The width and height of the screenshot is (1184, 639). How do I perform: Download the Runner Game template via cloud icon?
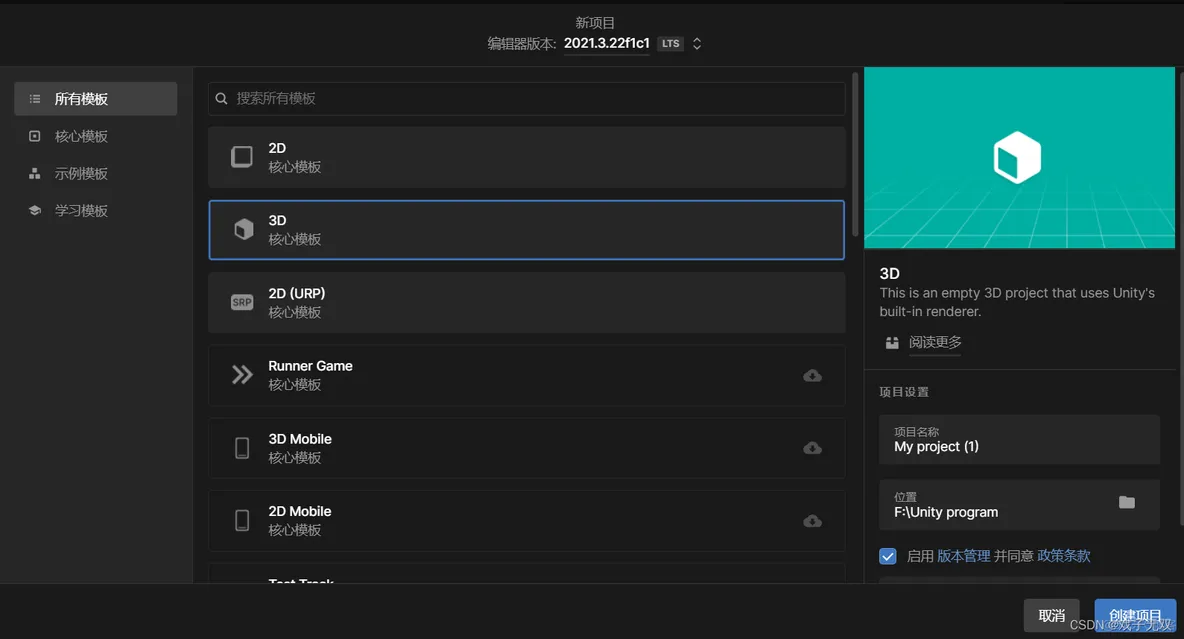point(812,375)
